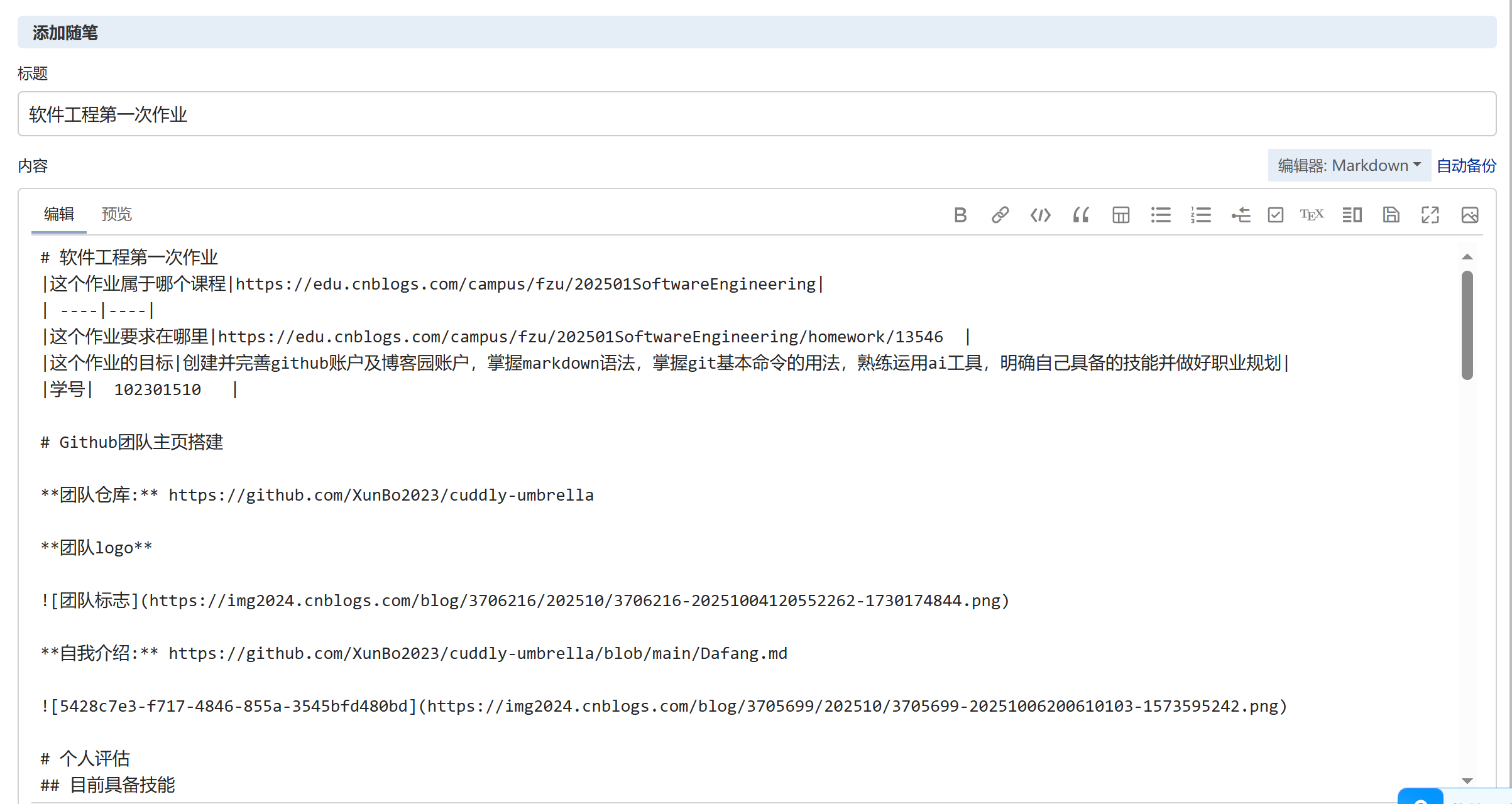Select the 编辑 tab
Image resolution: width=1512 pixels, height=804 pixels.
pyautogui.click(x=59, y=214)
